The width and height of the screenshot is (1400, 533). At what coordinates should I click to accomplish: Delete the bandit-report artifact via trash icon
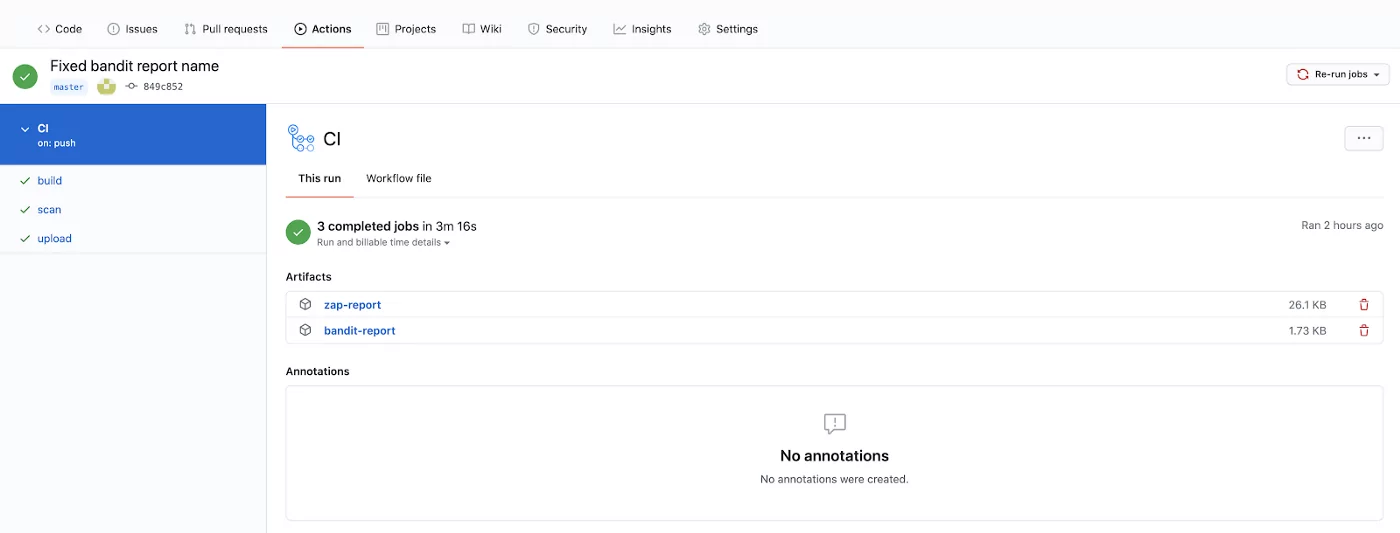1363,331
